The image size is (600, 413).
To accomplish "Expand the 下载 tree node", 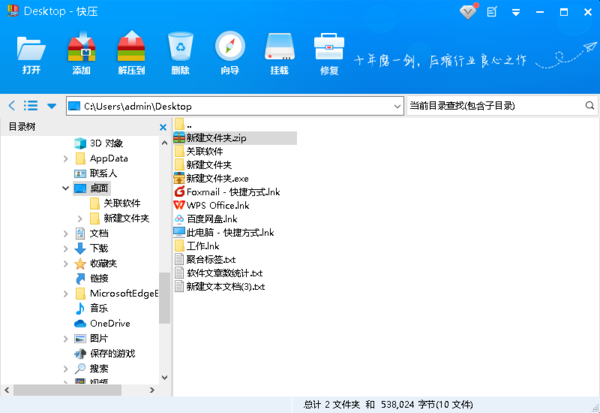I will click(x=65, y=248).
